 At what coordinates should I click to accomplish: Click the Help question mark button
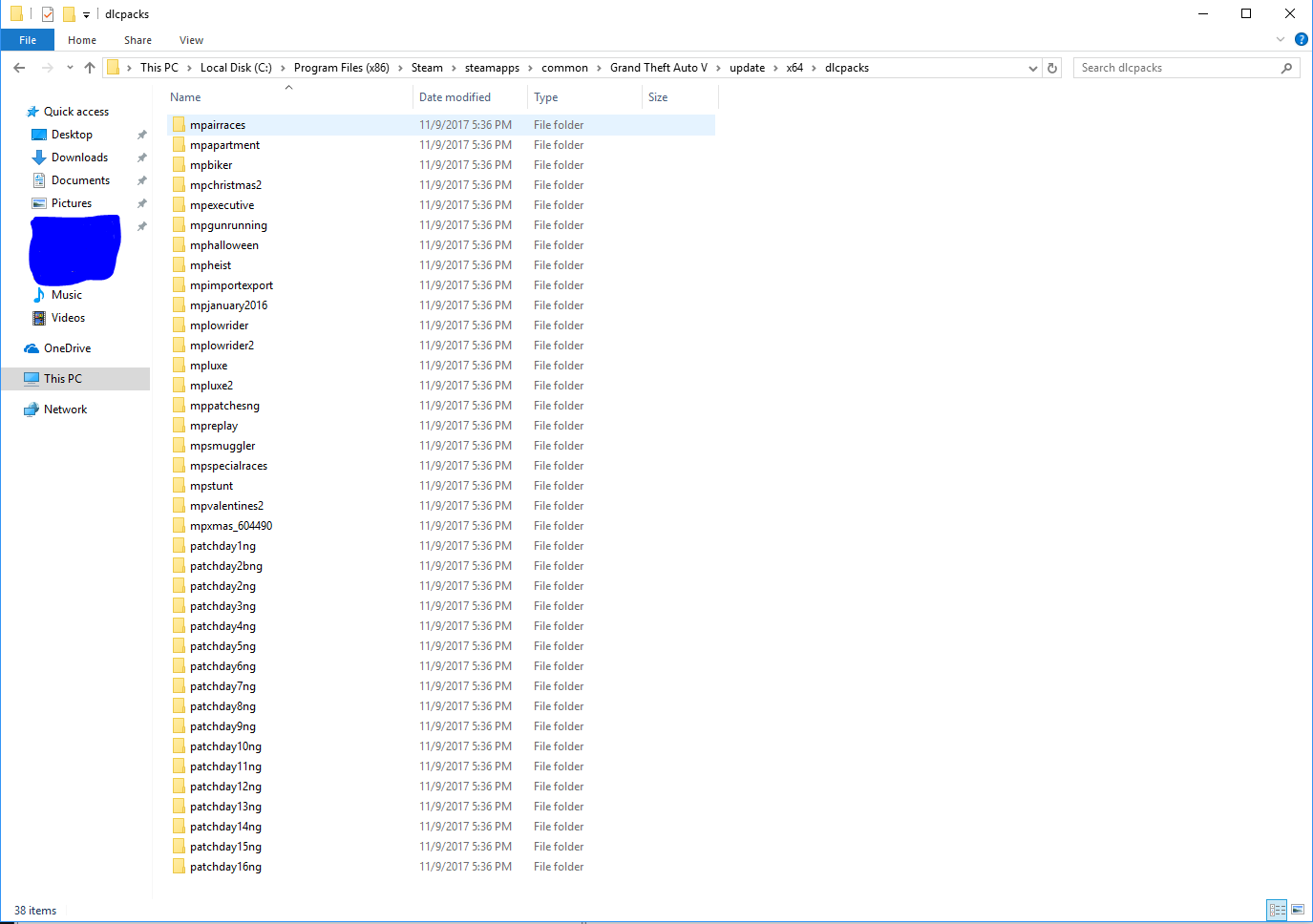click(x=1301, y=39)
